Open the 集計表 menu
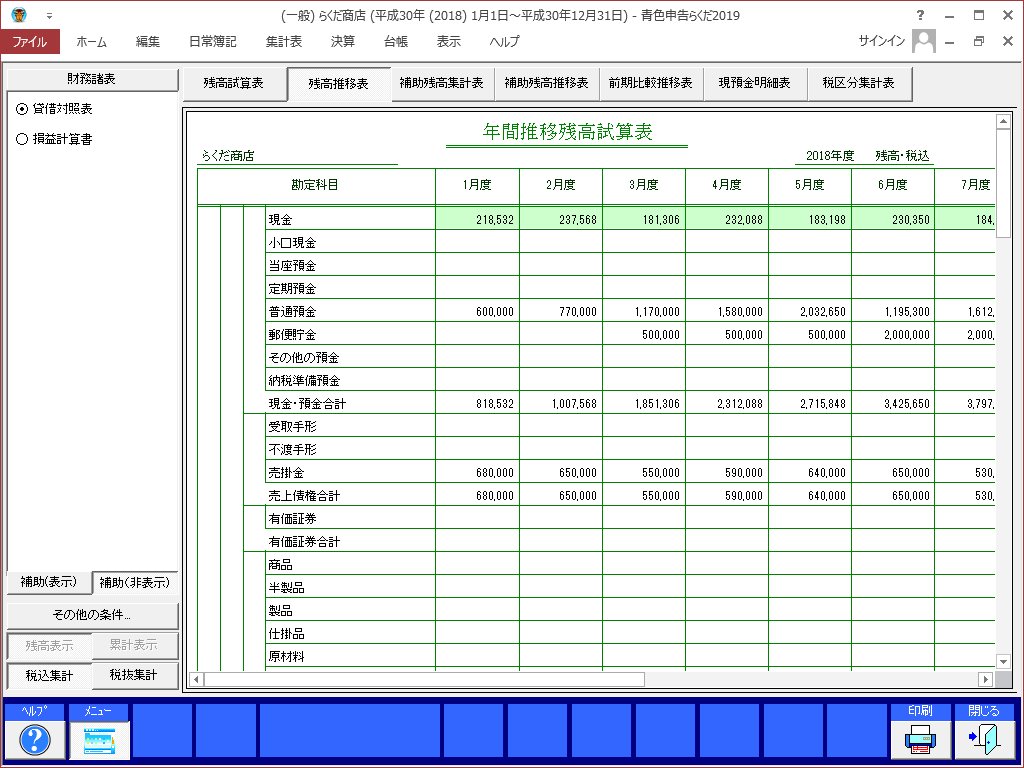This screenshot has height=768, width=1024. 283,41
